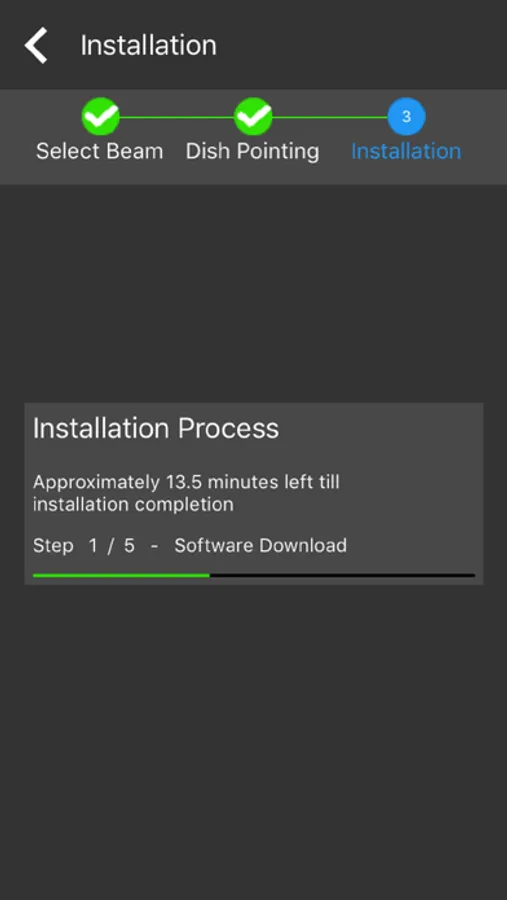Select the Select Beam step label
The width and height of the screenshot is (507, 900).
click(99, 152)
